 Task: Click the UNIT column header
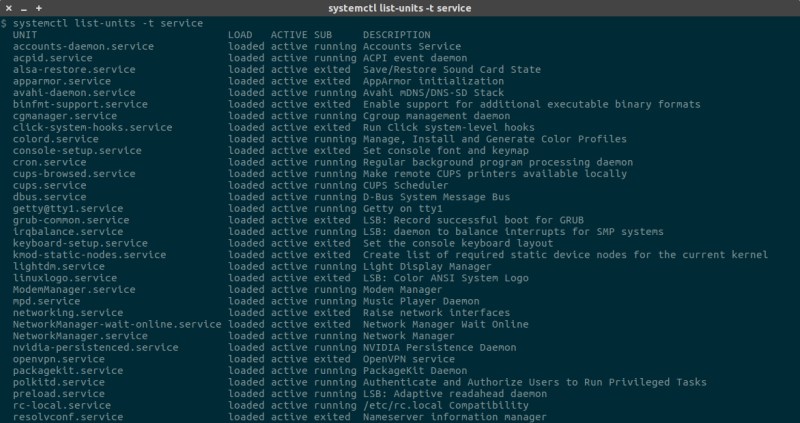[25, 35]
